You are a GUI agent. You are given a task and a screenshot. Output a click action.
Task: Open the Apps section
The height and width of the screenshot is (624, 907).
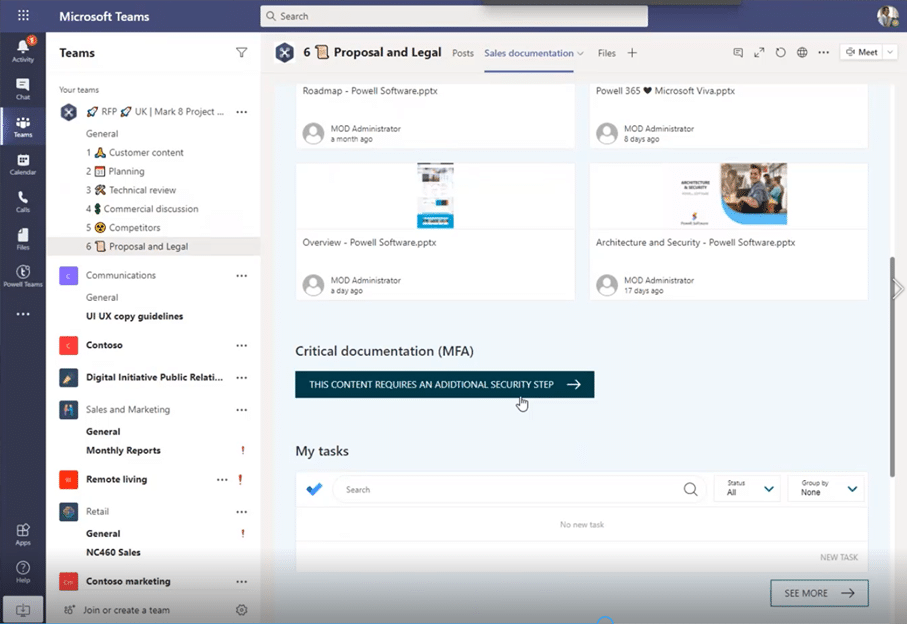(22, 533)
